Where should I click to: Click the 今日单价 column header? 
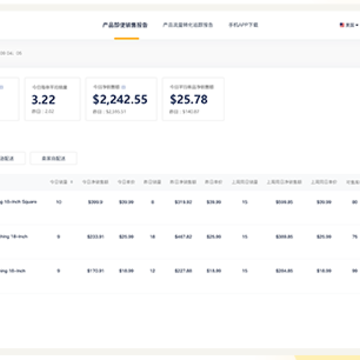(x=126, y=182)
